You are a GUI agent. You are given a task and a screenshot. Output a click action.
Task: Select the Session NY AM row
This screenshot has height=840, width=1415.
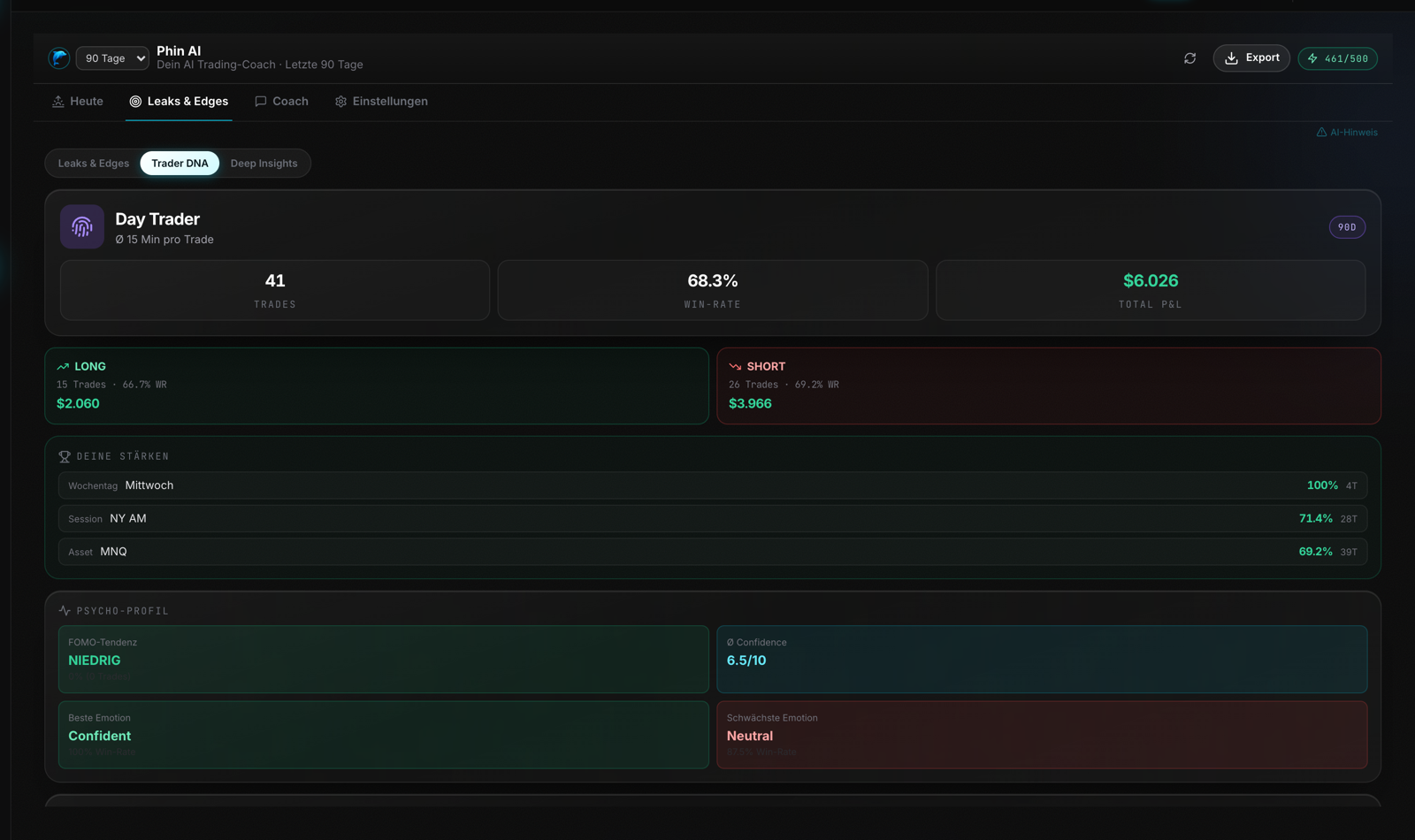(x=713, y=518)
